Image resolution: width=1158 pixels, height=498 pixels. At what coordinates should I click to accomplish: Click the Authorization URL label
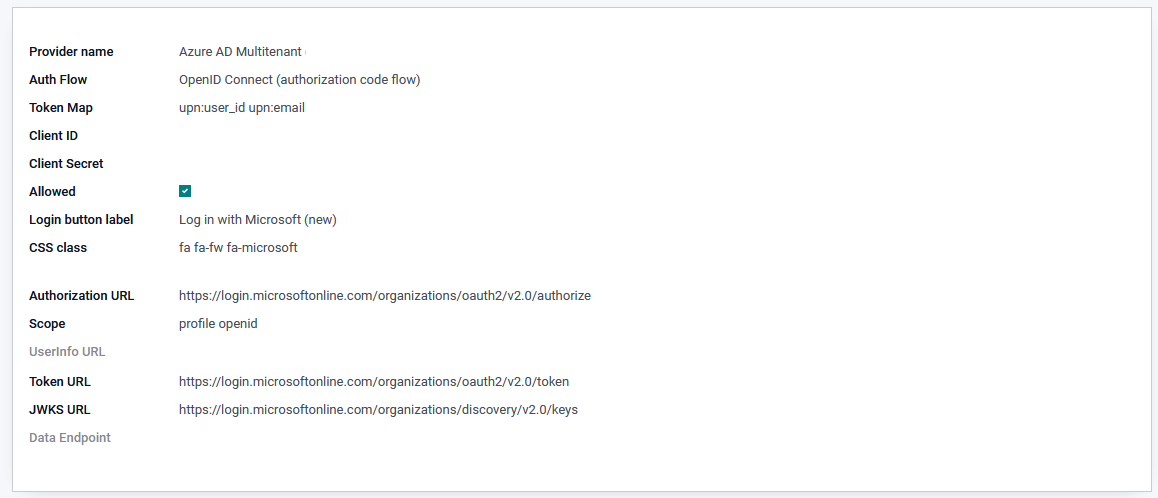tap(81, 295)
